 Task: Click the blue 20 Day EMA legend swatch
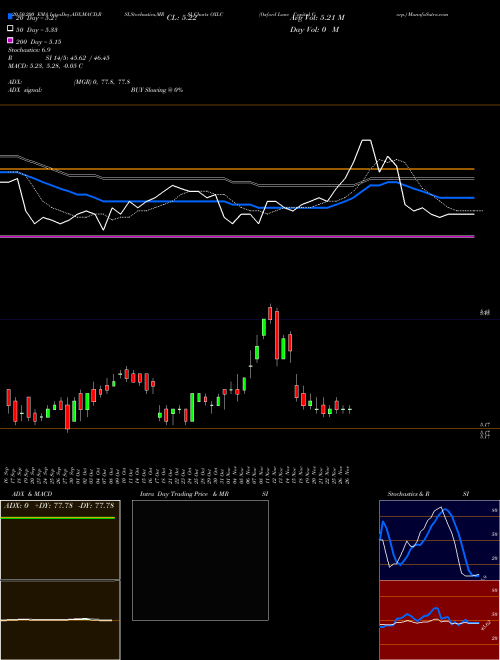tap(10, 17)
